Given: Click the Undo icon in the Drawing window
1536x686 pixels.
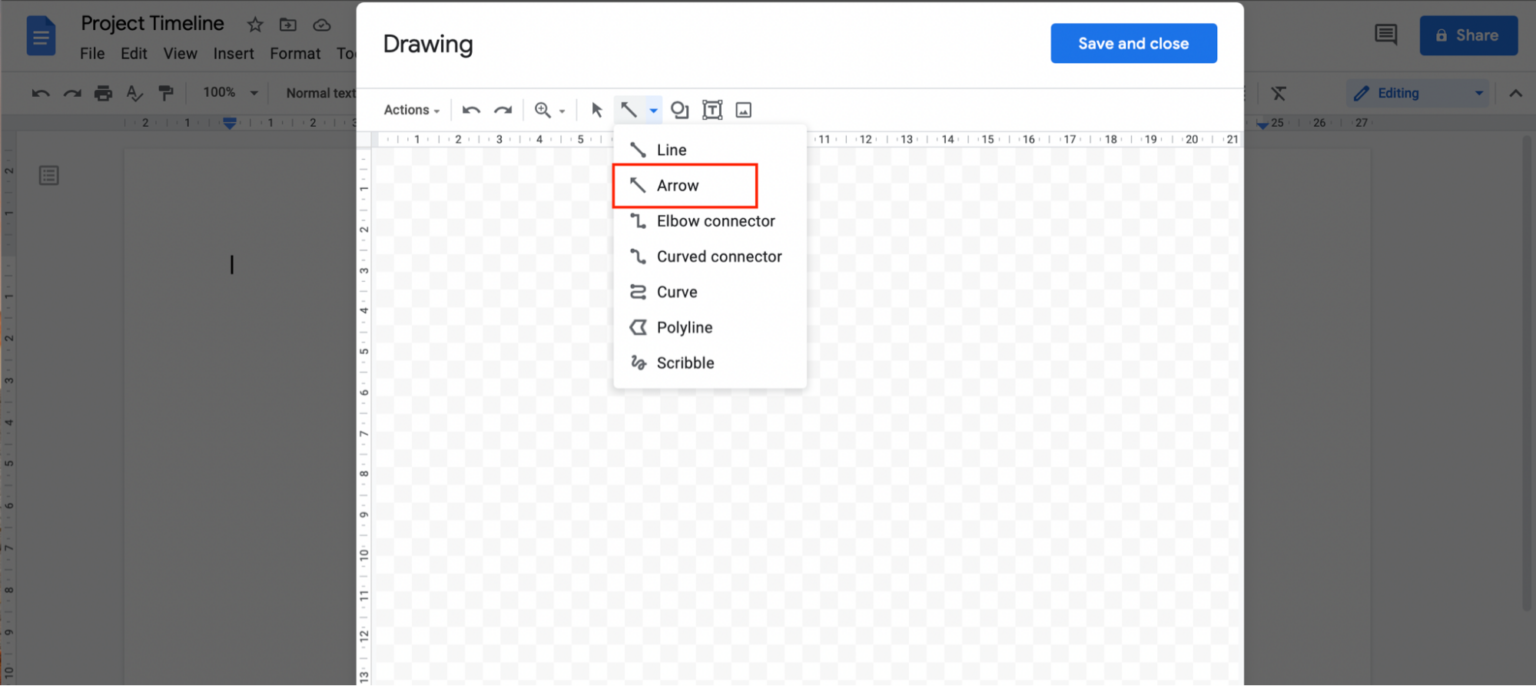Looking at the screenshot, I should (471, 109).
